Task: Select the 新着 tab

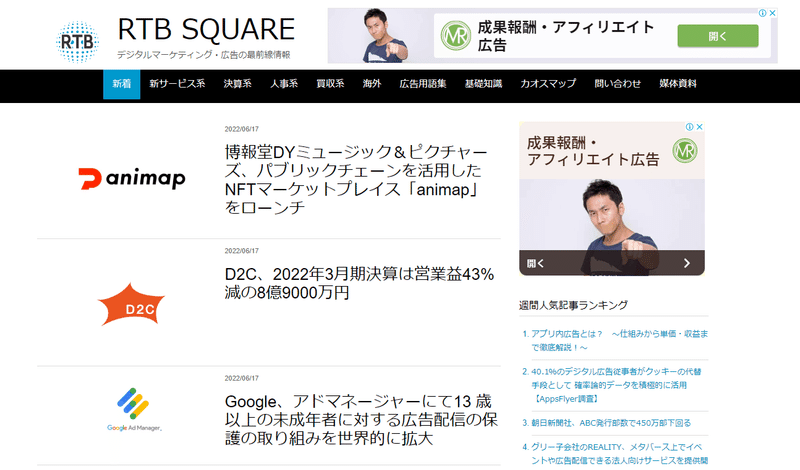Action: pyautogui.click(x=121, y=84)
